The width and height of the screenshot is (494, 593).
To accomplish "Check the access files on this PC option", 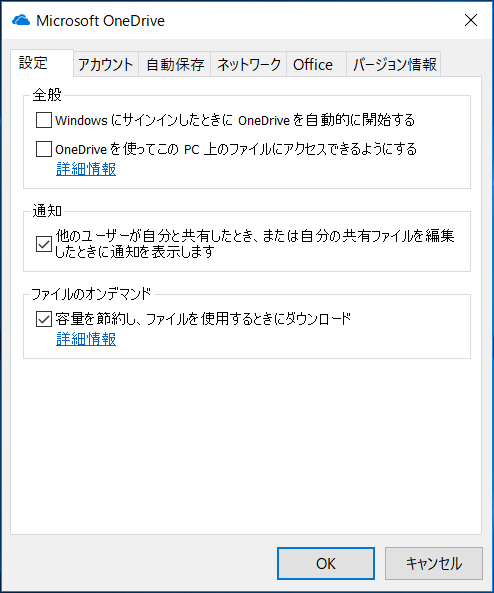I will 44,149.
